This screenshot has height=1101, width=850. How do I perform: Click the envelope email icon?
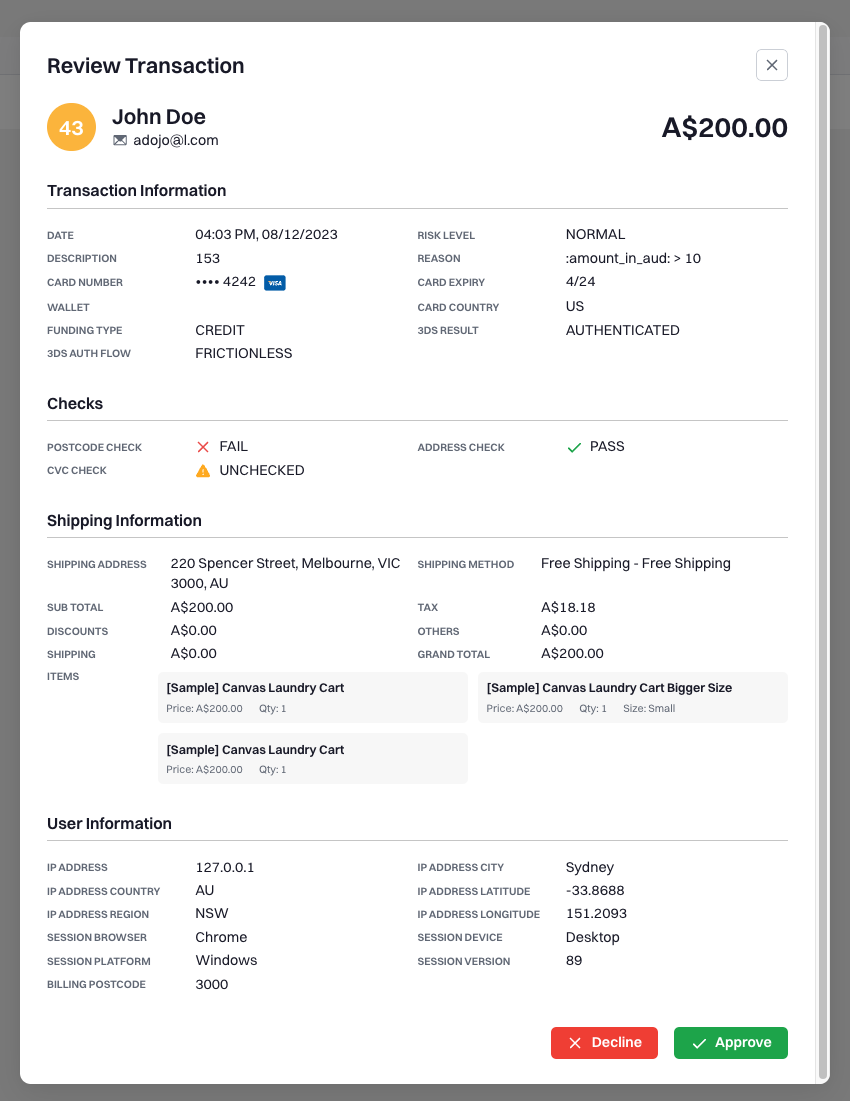point(120,140)
